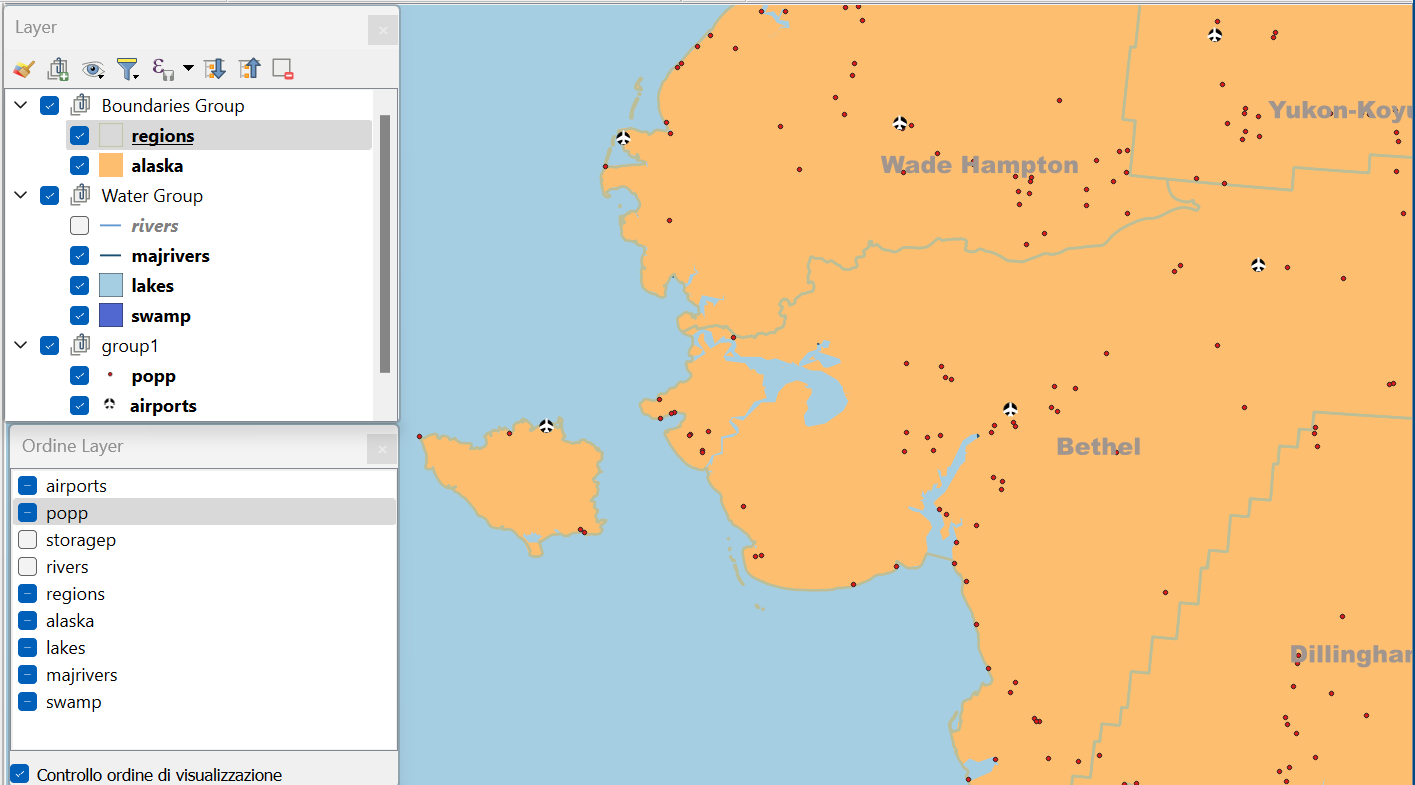Select the airports layer name in Layer tree

(163, 406)
